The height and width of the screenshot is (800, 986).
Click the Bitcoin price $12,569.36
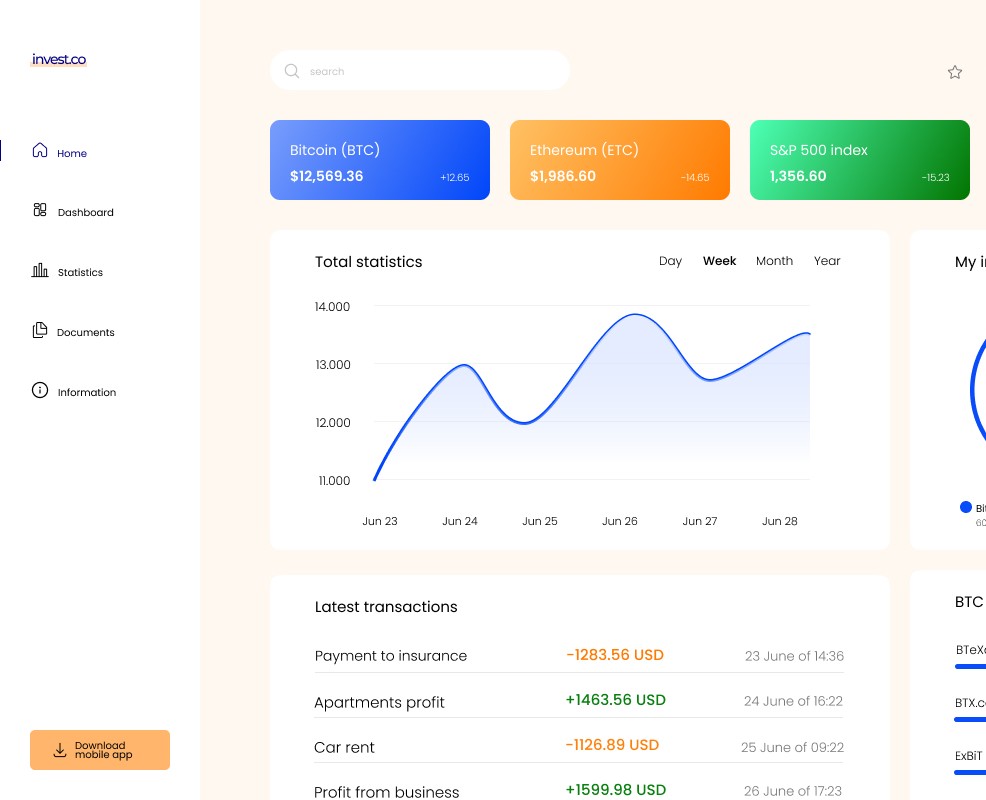click(x=326, y=176)
